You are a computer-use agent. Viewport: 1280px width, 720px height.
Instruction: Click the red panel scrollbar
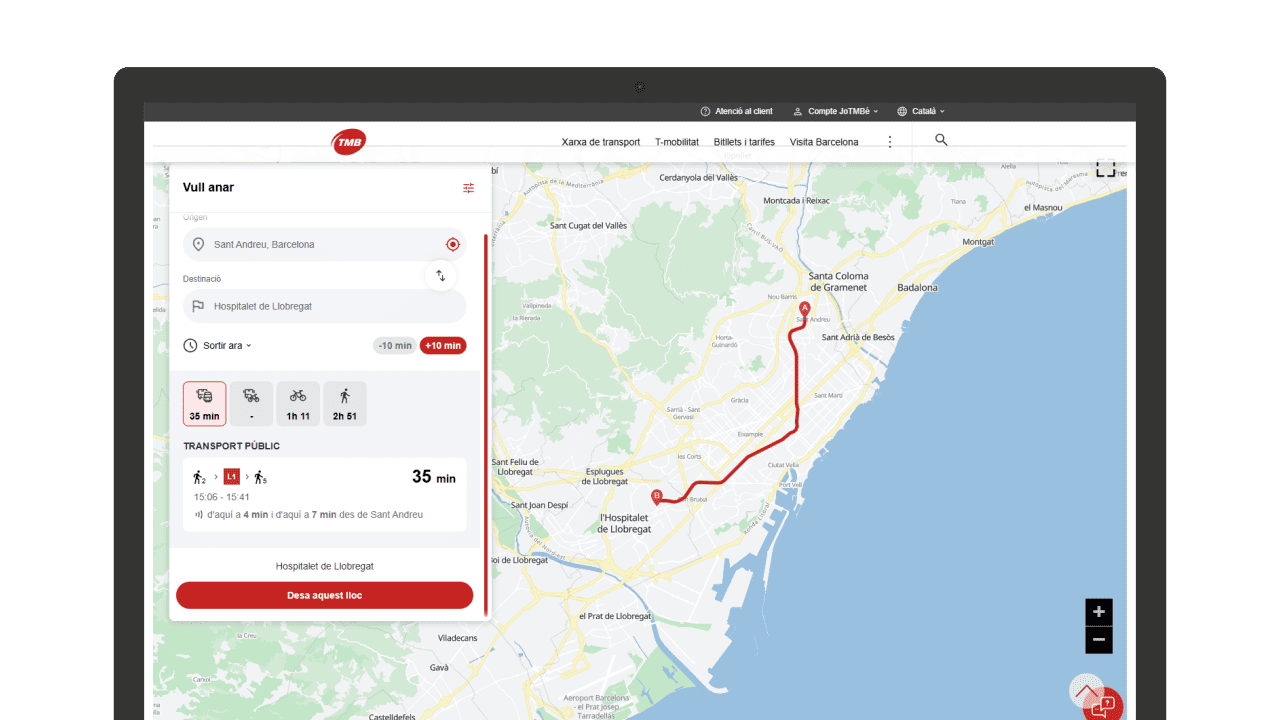point(486,425)
